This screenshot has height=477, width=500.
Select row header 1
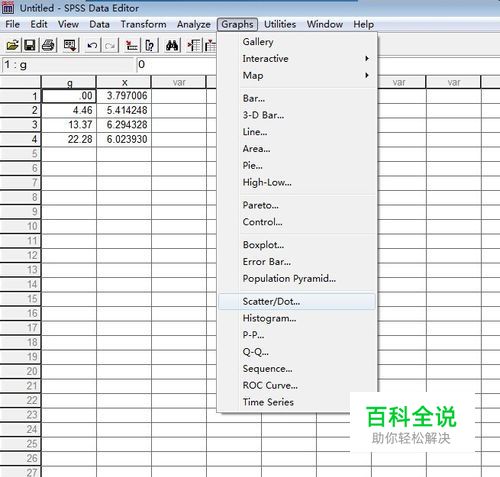point(20,96)
